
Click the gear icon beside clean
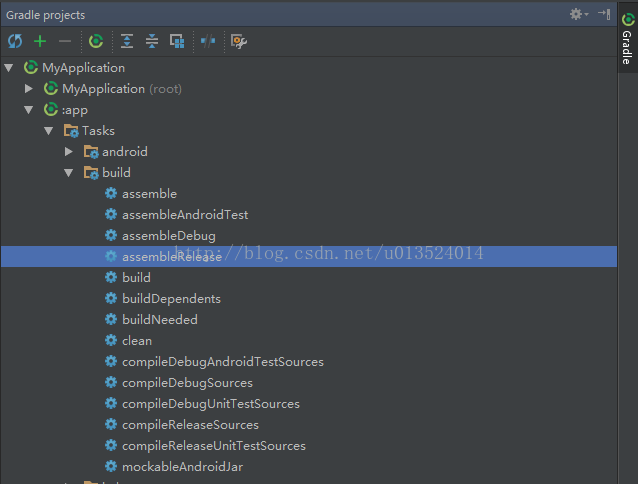111,340
